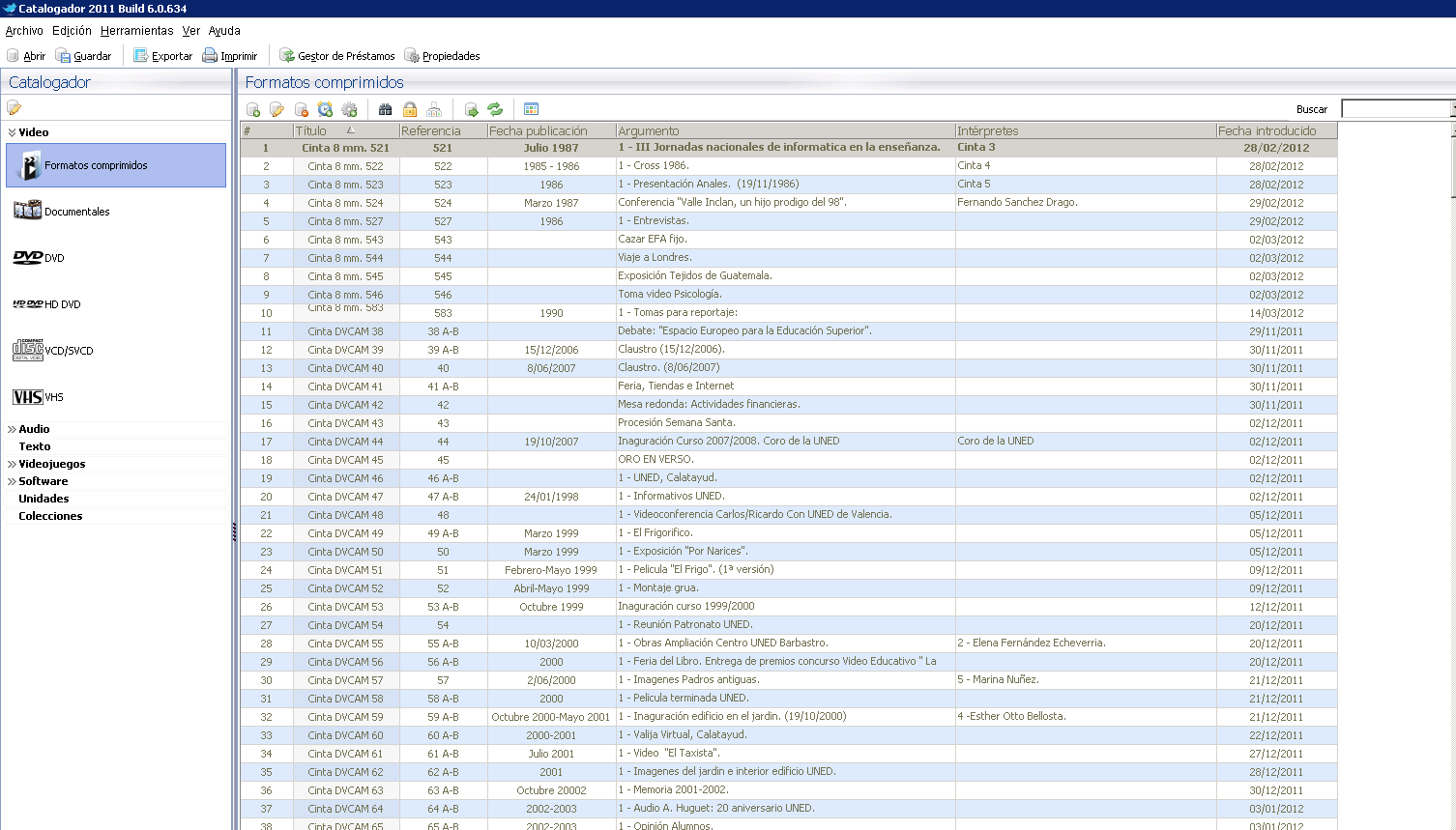Click the edit record pencil icon in the list toolbar
The width and height of the screenshot is (1456, 830).
click(277, 110)
